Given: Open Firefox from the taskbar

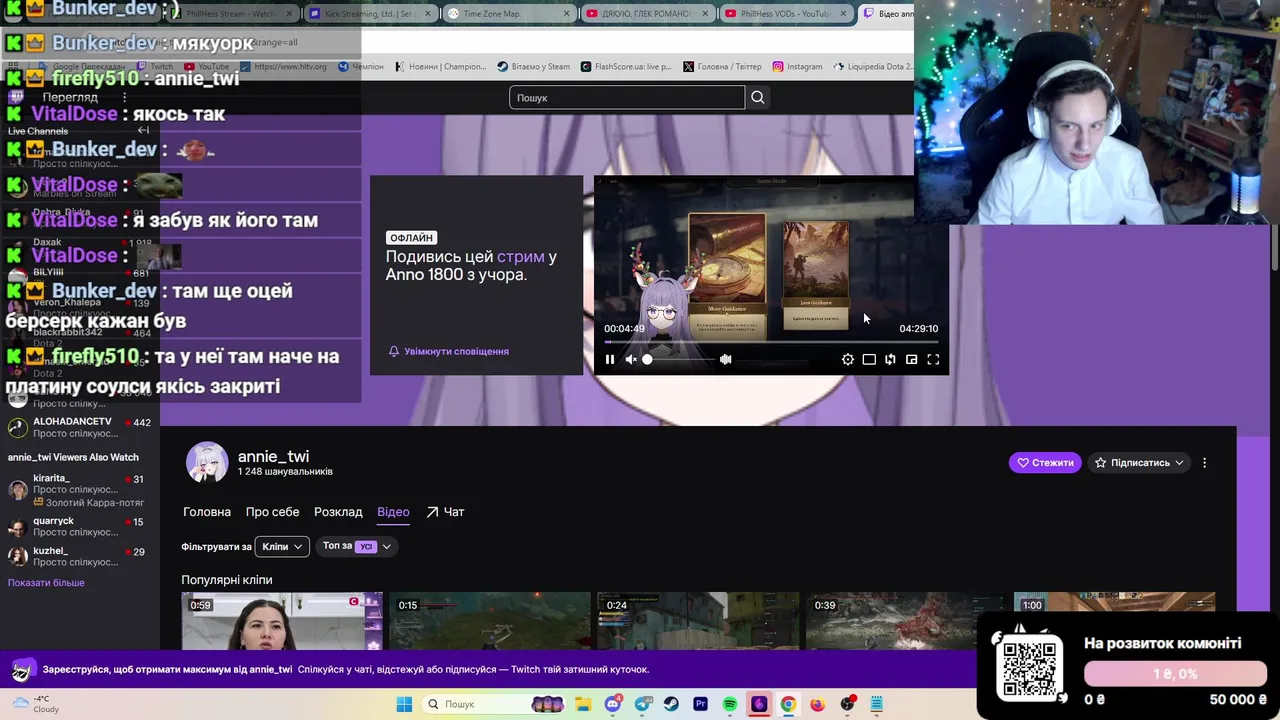Looking at the screenshot, I should tap(817, 704).
